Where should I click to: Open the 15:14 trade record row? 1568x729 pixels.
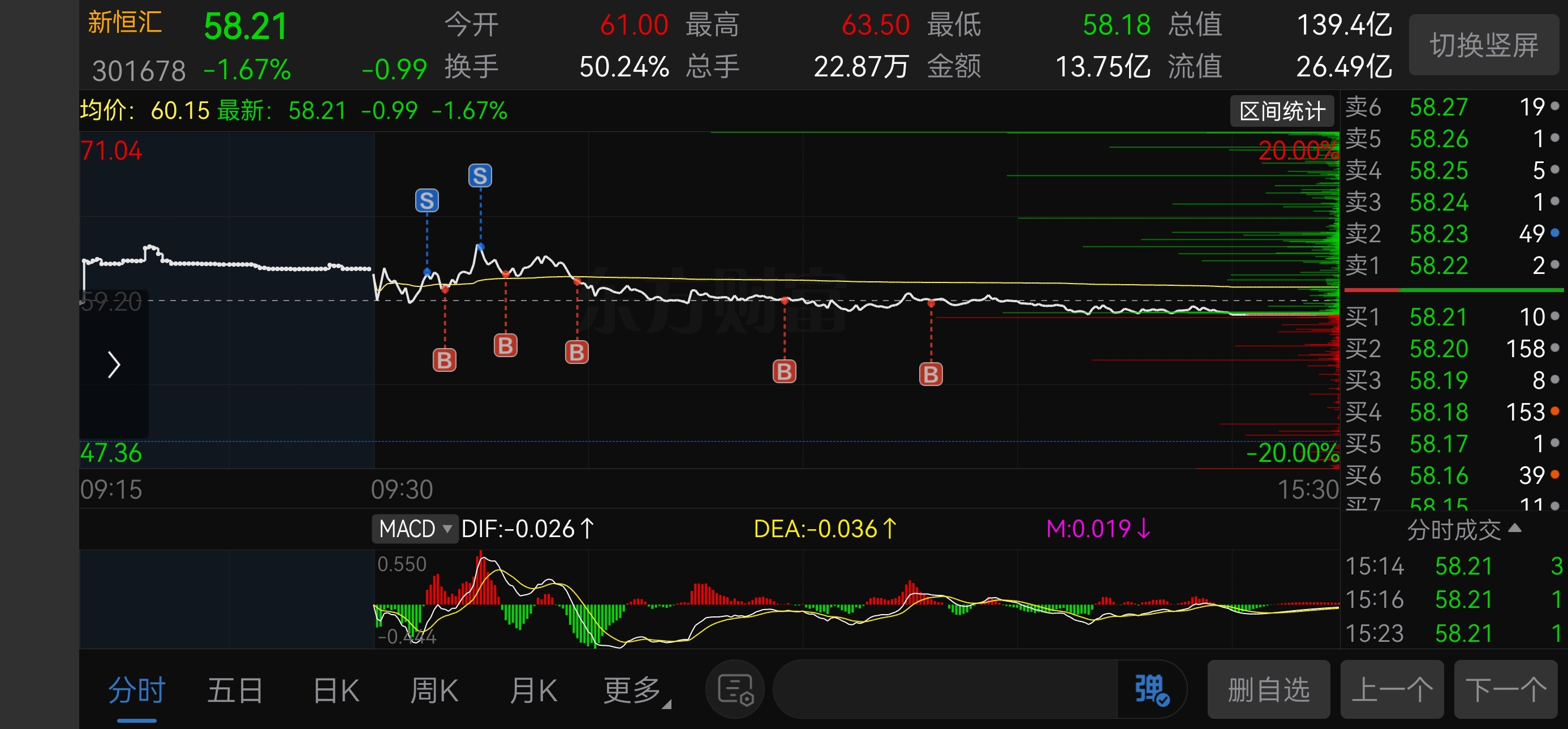coord(1454,567)
